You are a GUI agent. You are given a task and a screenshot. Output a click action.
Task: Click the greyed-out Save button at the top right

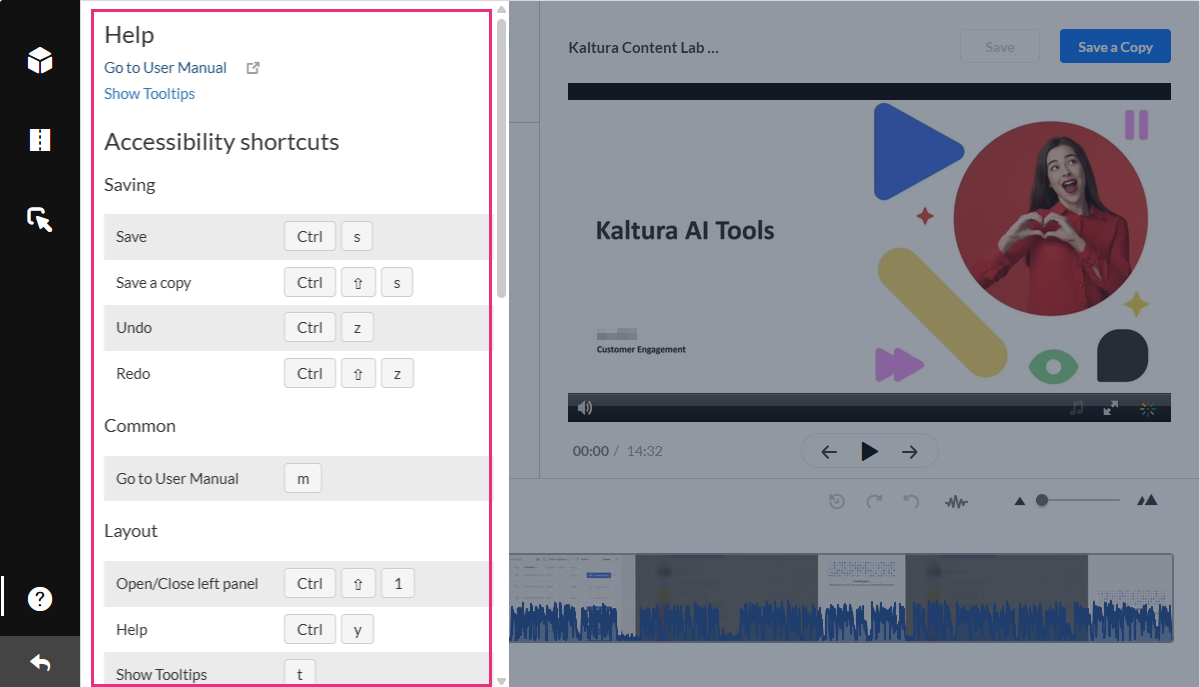point(1000,47)
